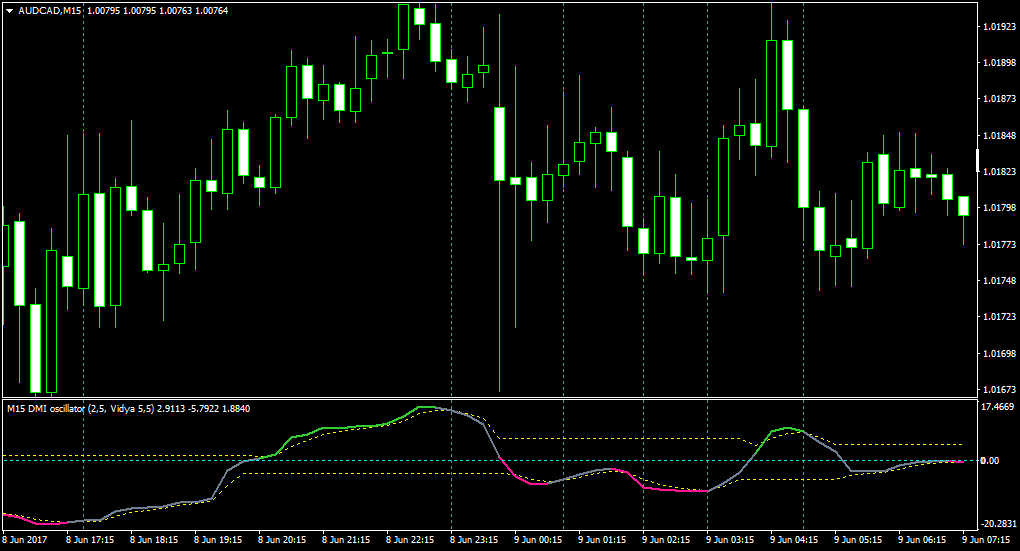This screenshot has width=1020, height=551.
Task: Click the oscillator zero level label 0.00
Action: tap(989, 461)
